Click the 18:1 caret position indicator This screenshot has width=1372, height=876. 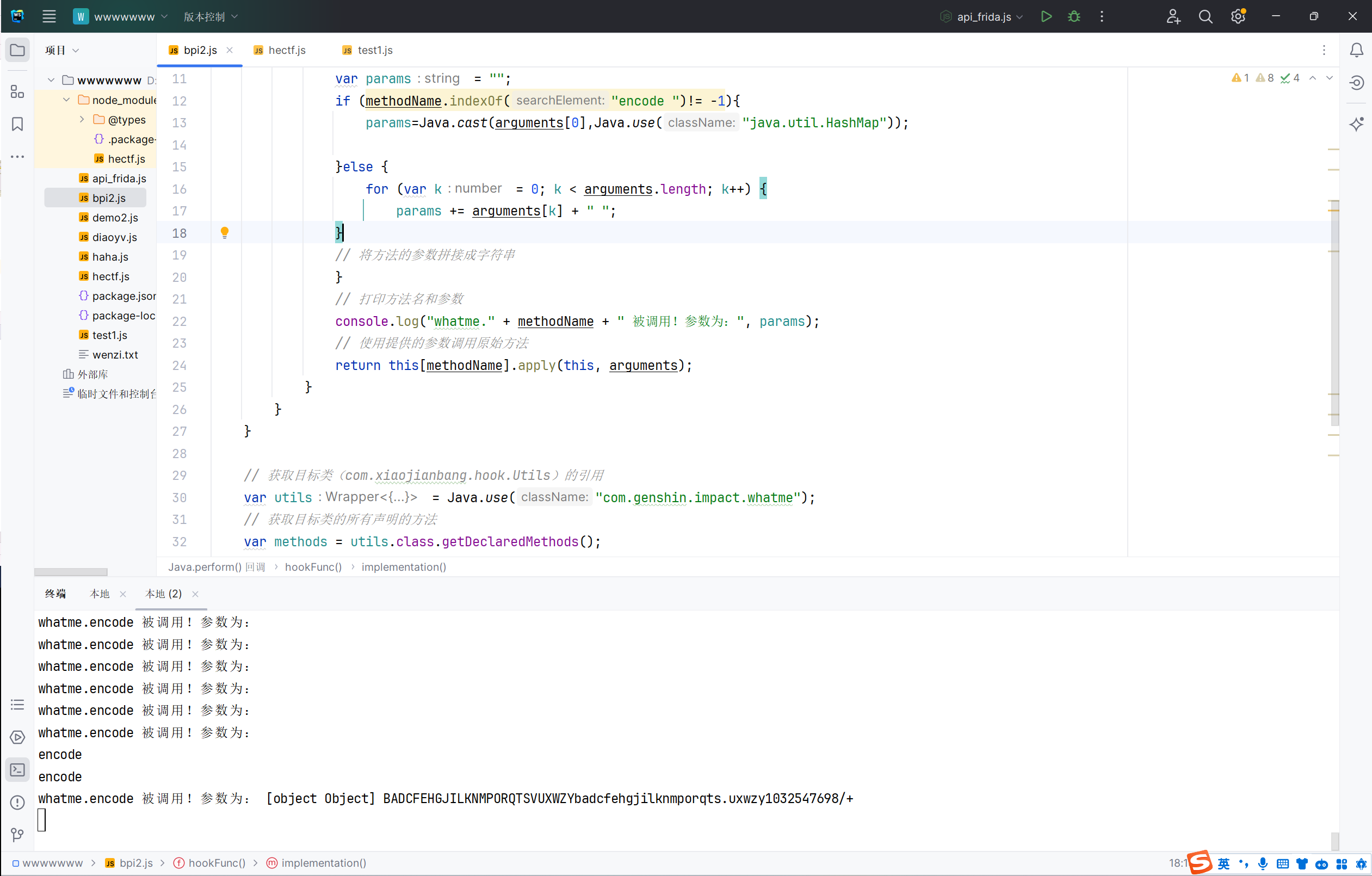tap(1177, 863)
